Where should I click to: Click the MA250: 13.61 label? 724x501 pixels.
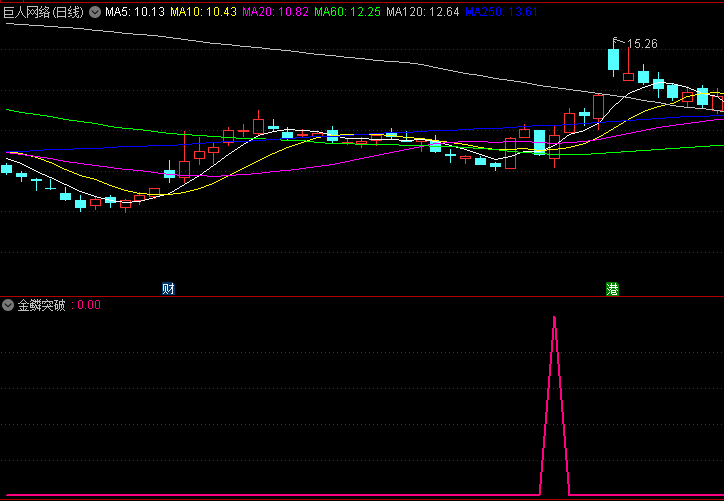501,12
